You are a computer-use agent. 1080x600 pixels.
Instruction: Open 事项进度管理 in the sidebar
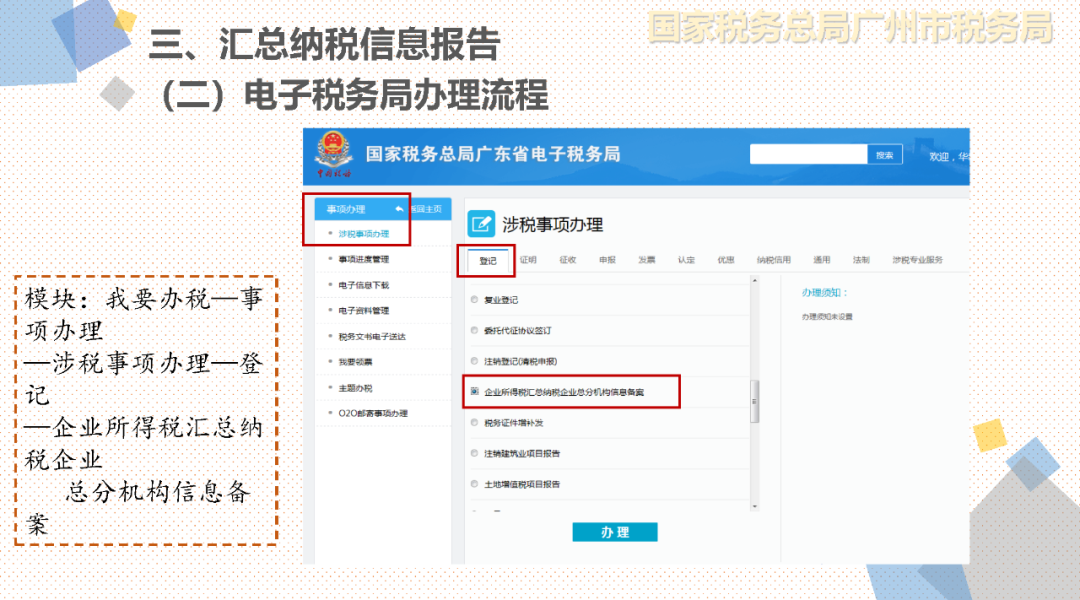point(364,259)
